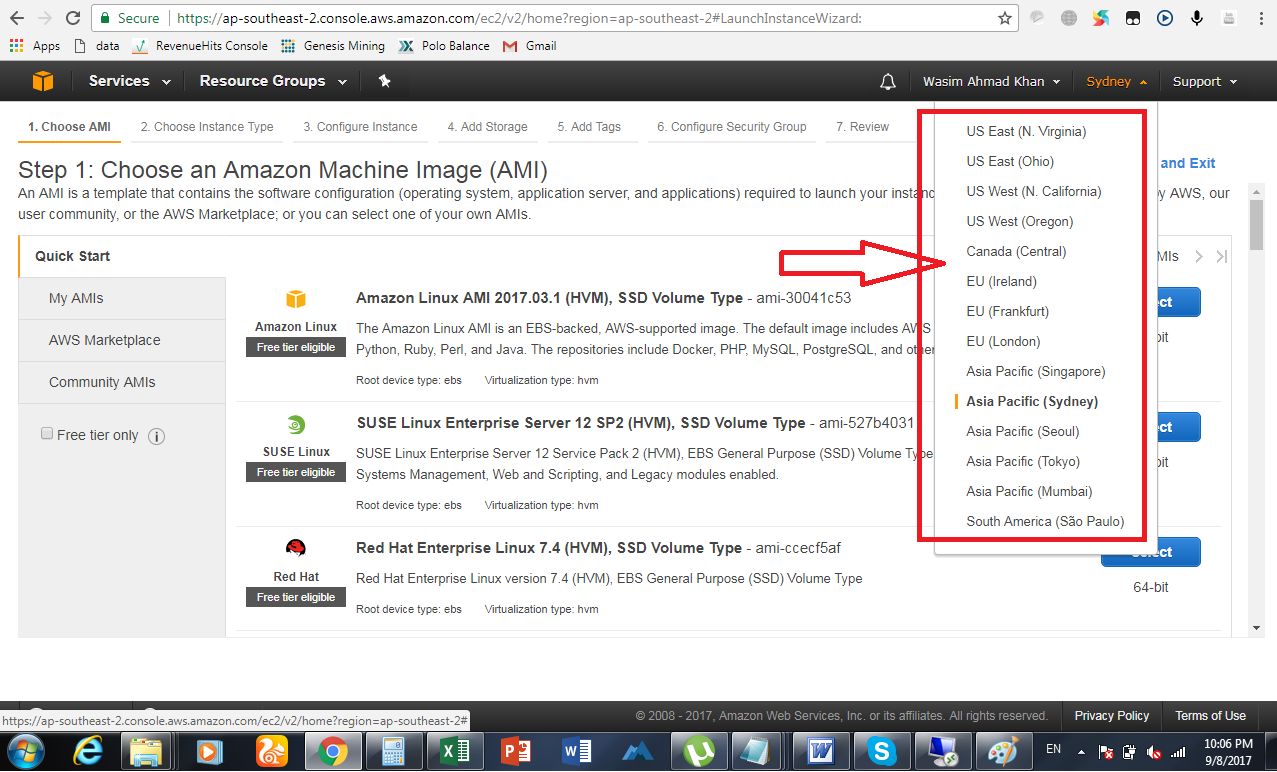Open the Apps grid in bookmarks bar
This screenshot has height=772, width=1277.
pyautogui.click(x=34, y=46)
